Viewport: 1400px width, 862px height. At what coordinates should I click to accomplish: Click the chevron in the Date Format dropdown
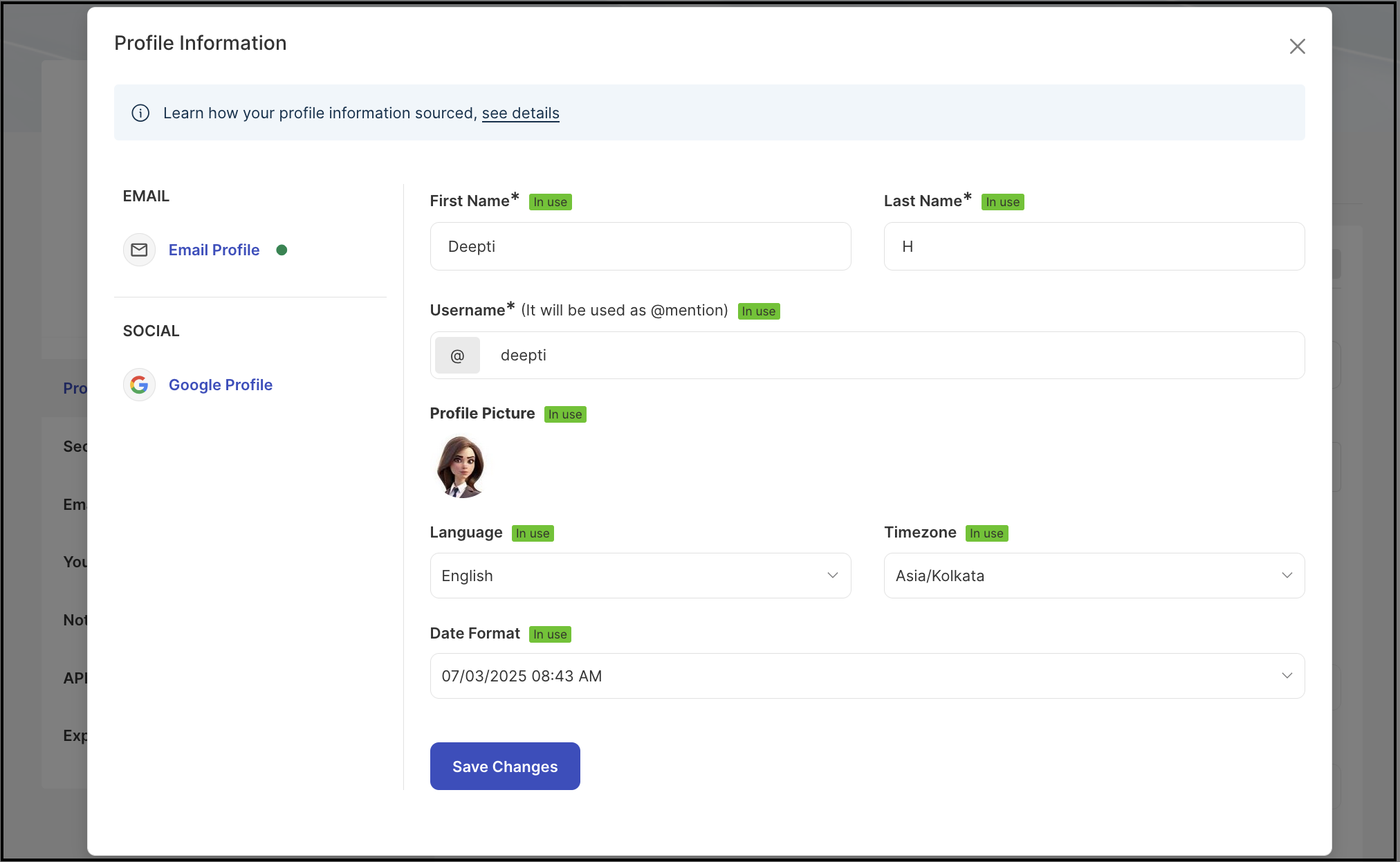coord(1287,676)
